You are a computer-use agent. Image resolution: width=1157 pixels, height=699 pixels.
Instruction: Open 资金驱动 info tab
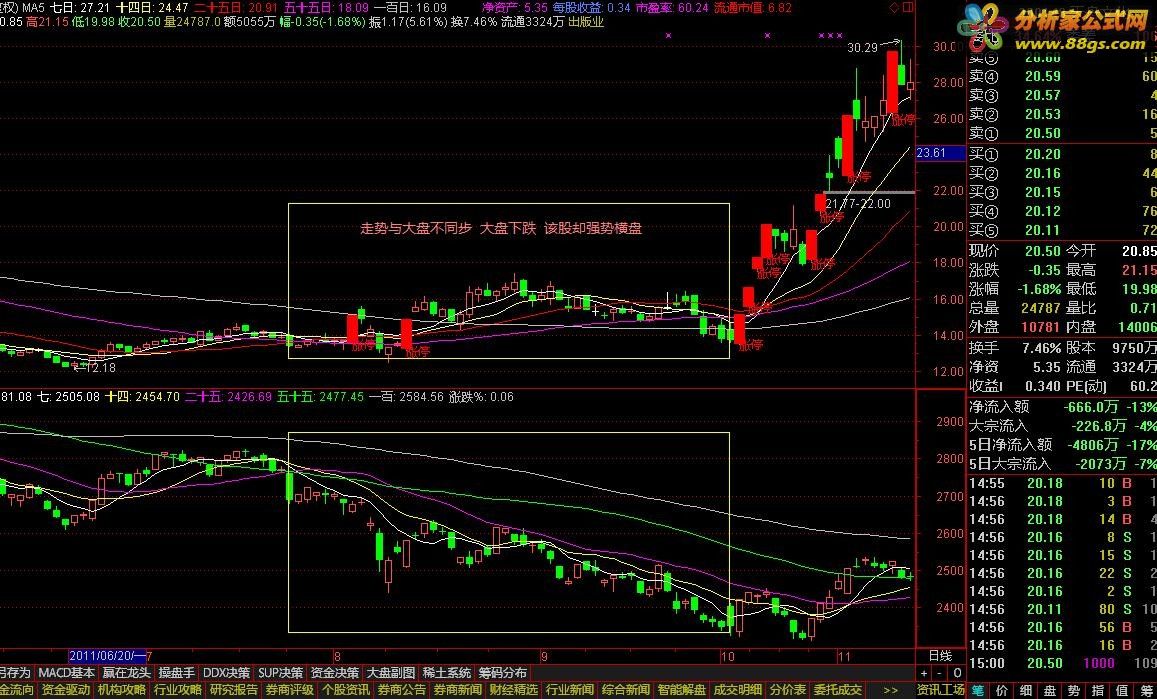tap(66, 690)
